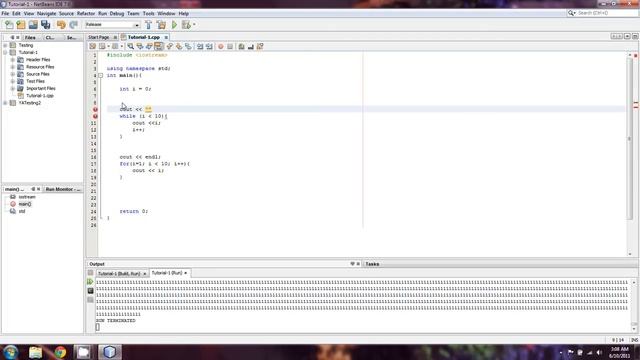Collapse the Tutorial-1 project node

pos(5,53)
